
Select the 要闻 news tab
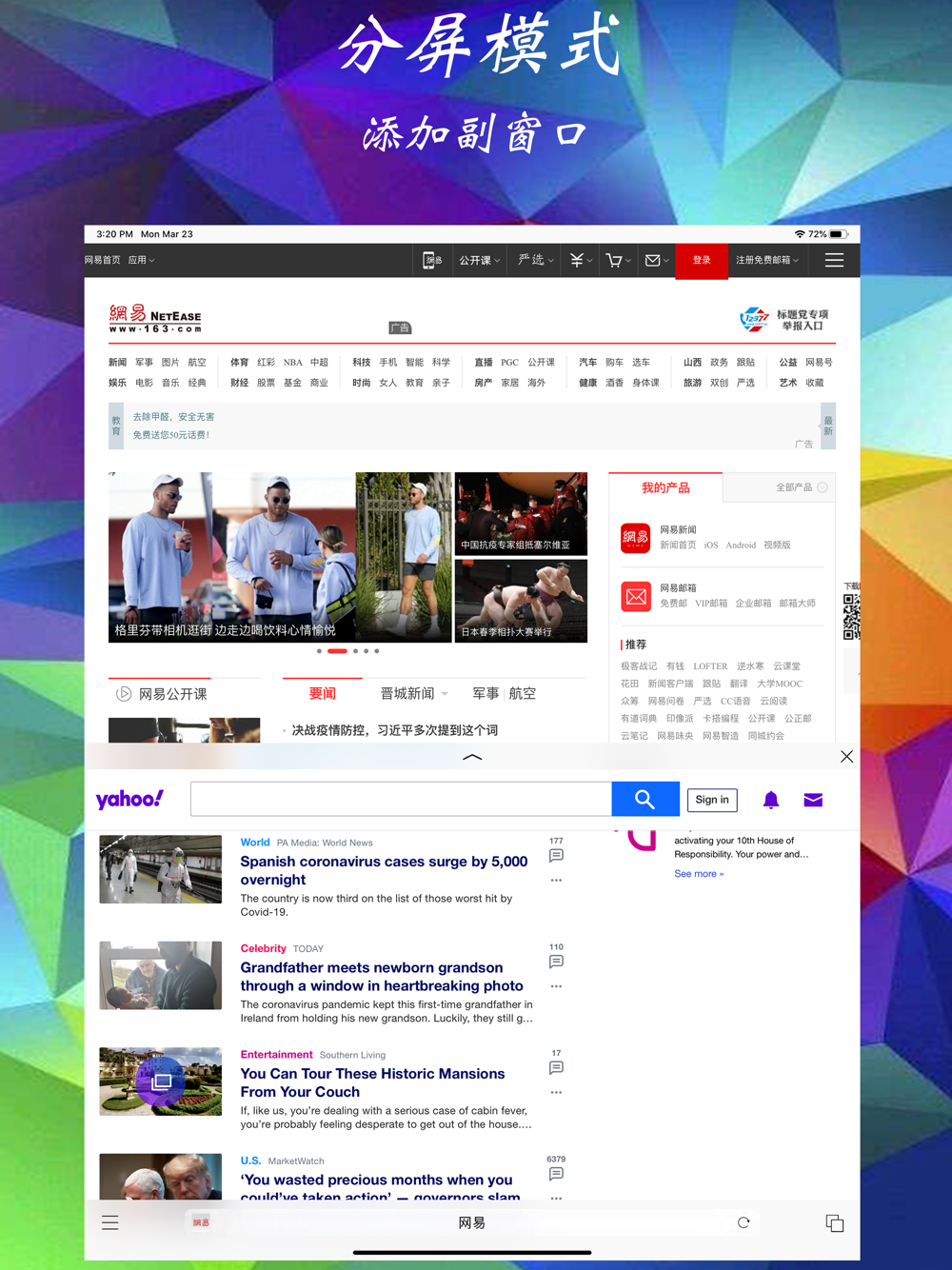click(x=323, y=694)
